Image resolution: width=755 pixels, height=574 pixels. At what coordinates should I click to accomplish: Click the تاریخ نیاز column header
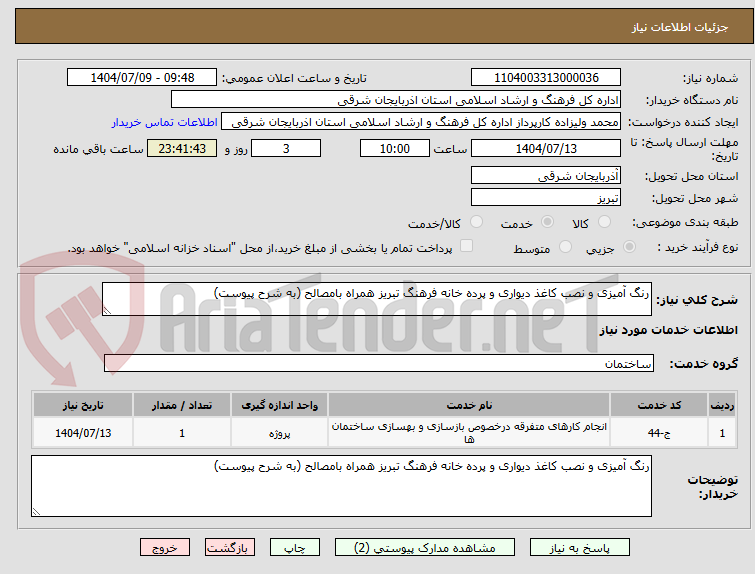[x=83, y=405]
